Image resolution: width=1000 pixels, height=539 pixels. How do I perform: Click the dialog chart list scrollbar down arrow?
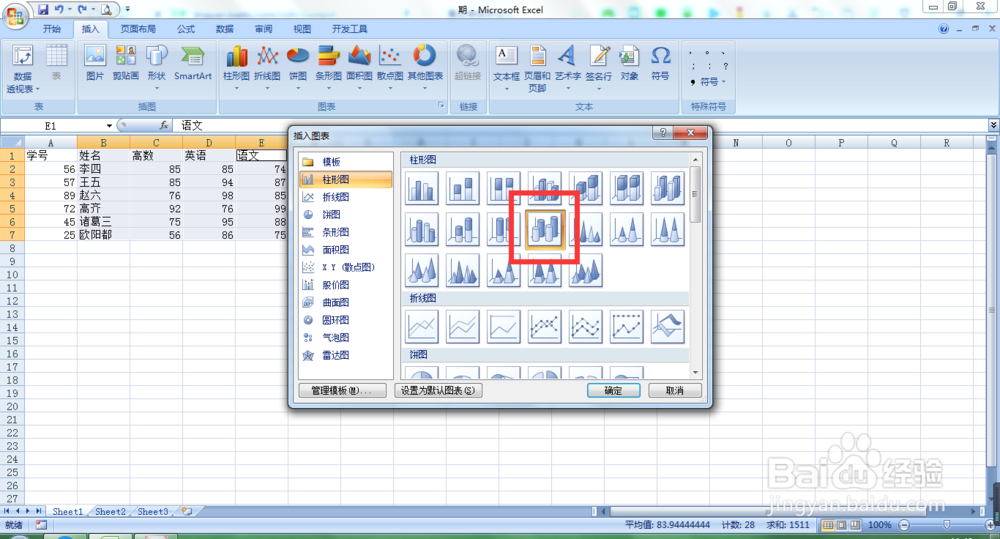695,373
